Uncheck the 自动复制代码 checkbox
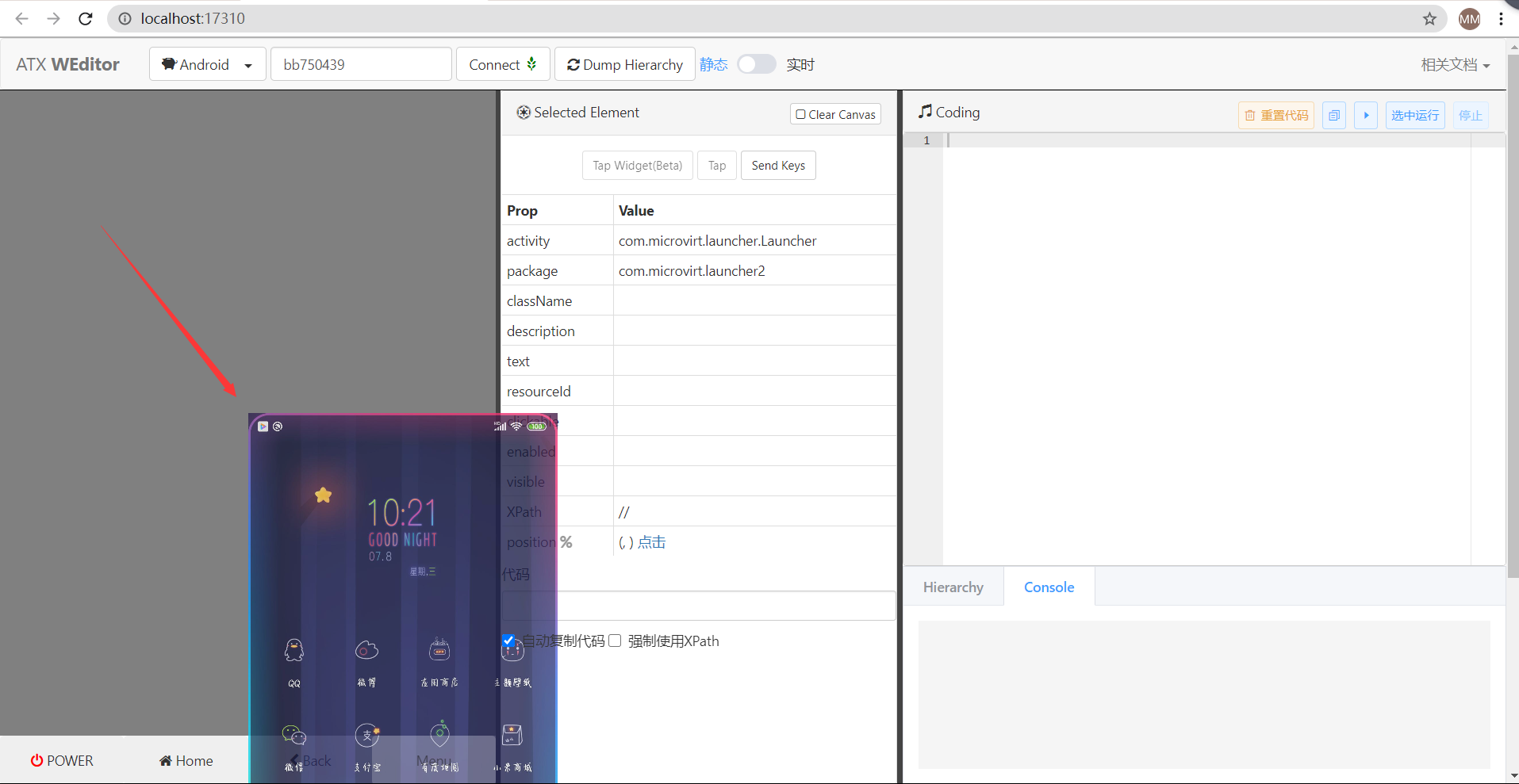 point(508,641)
